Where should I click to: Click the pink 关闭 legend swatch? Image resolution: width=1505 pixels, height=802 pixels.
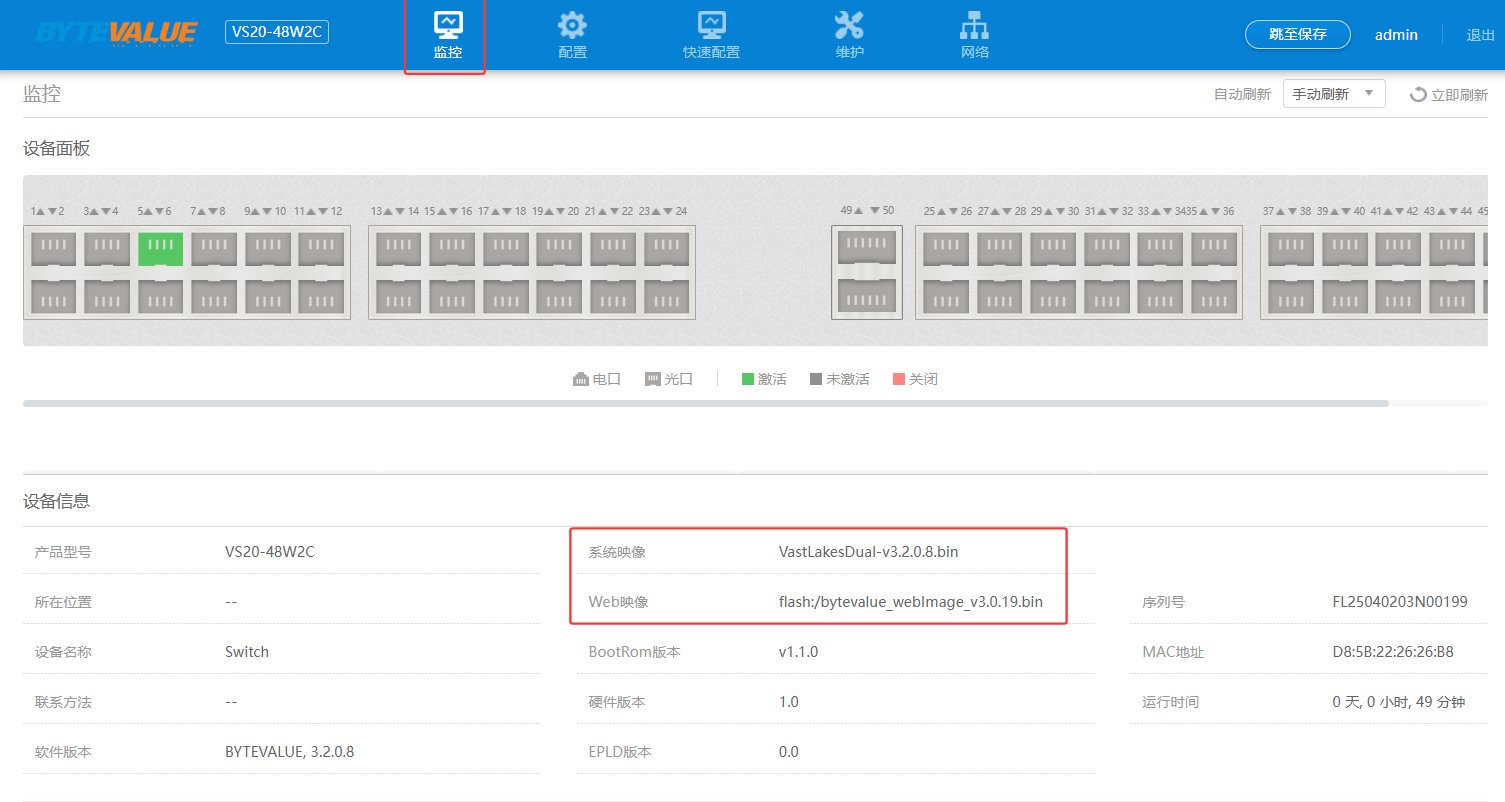pos(899,379)
